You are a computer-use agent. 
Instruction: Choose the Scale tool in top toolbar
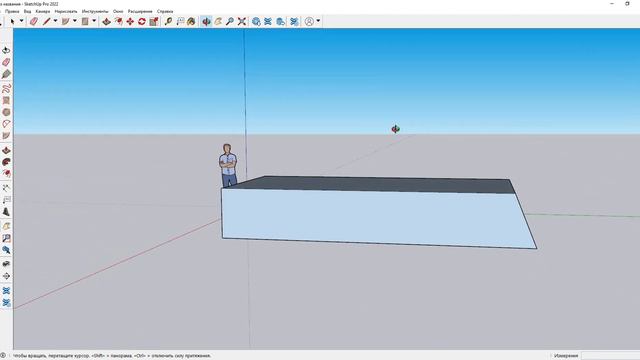pos(153,21)
